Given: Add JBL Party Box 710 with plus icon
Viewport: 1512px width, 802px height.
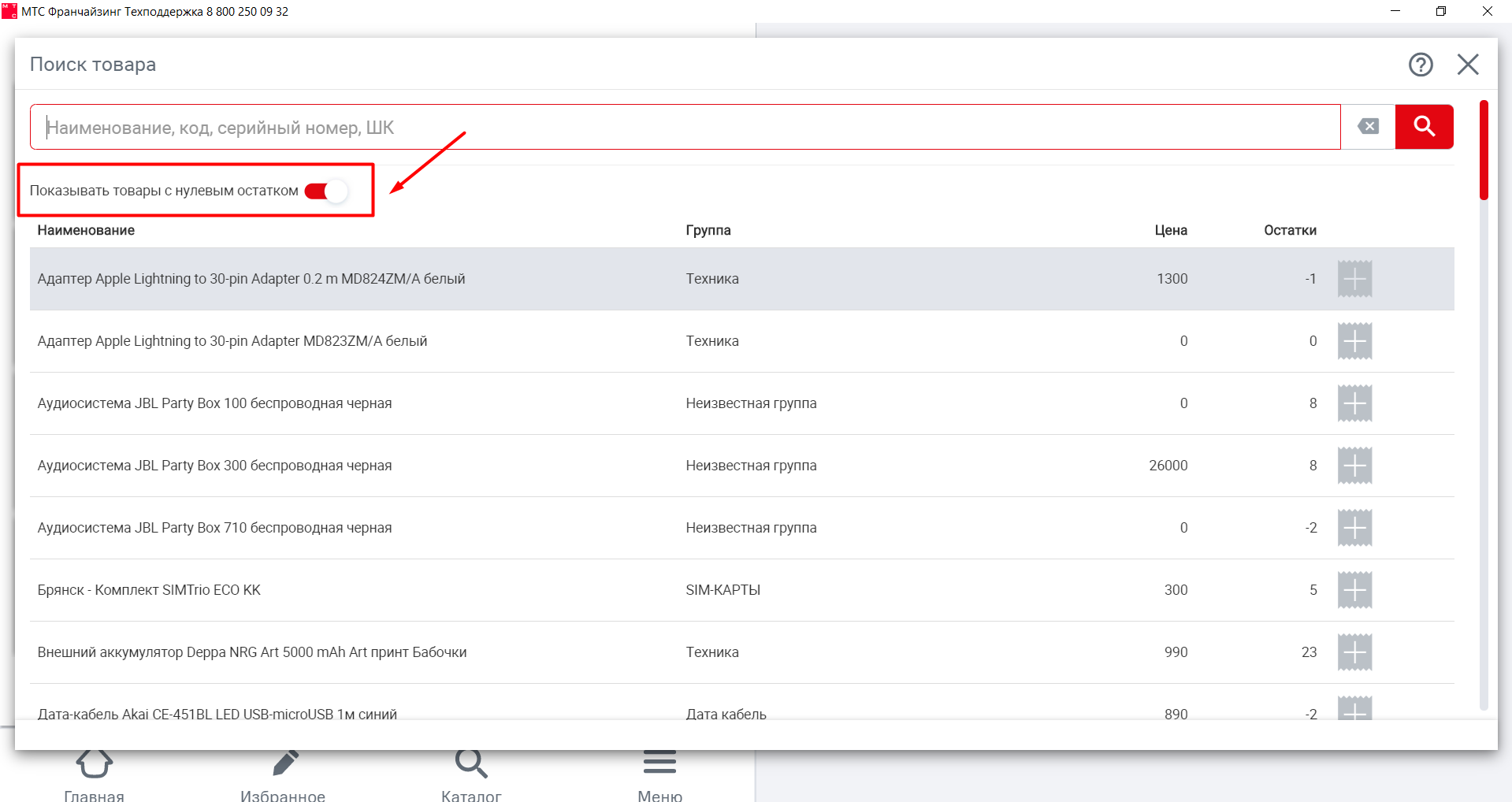Looking at the screenshot, I should (x=1354, y=528).
